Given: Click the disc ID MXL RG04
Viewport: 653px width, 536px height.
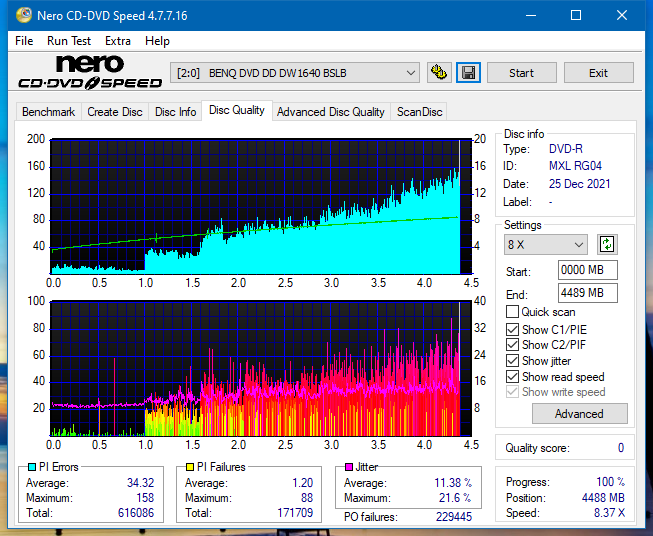Looking at the screenshot, I should (x=575, y=166).
